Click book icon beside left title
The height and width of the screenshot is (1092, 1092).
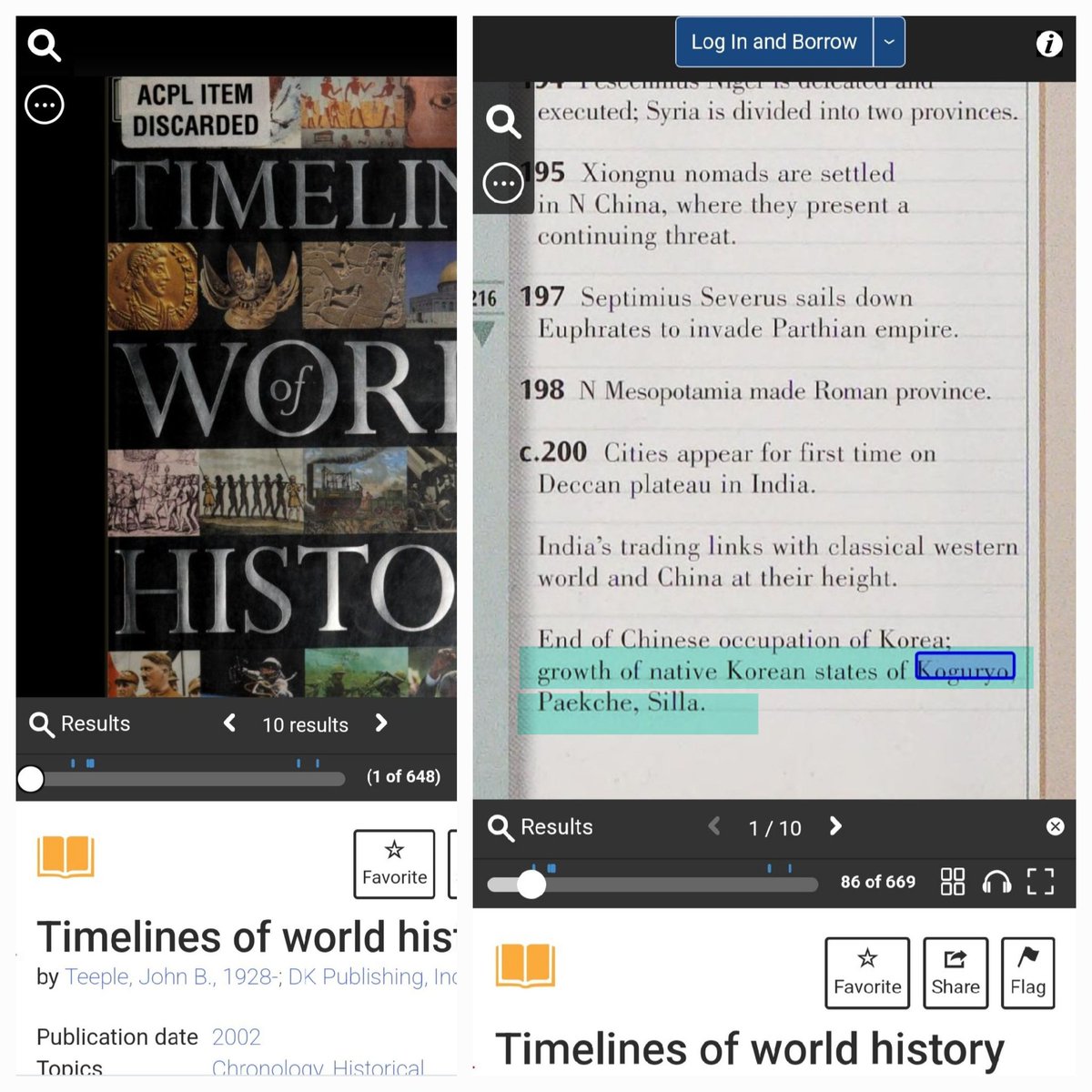[66, 858]
